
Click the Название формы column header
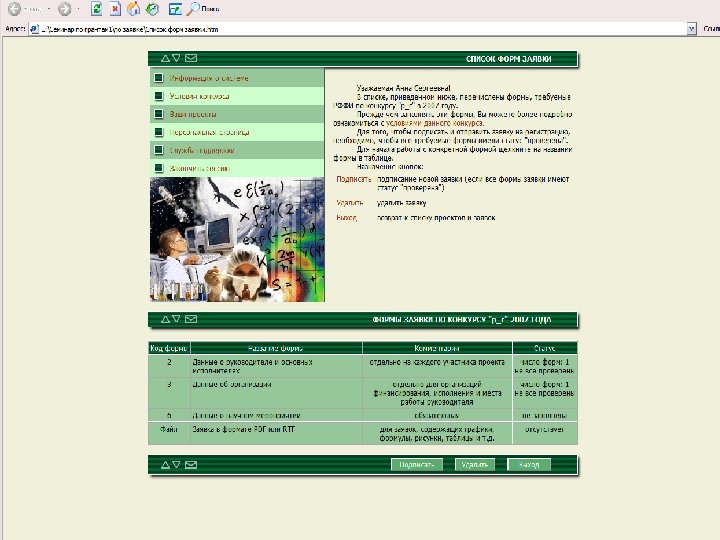pos(276,348)
